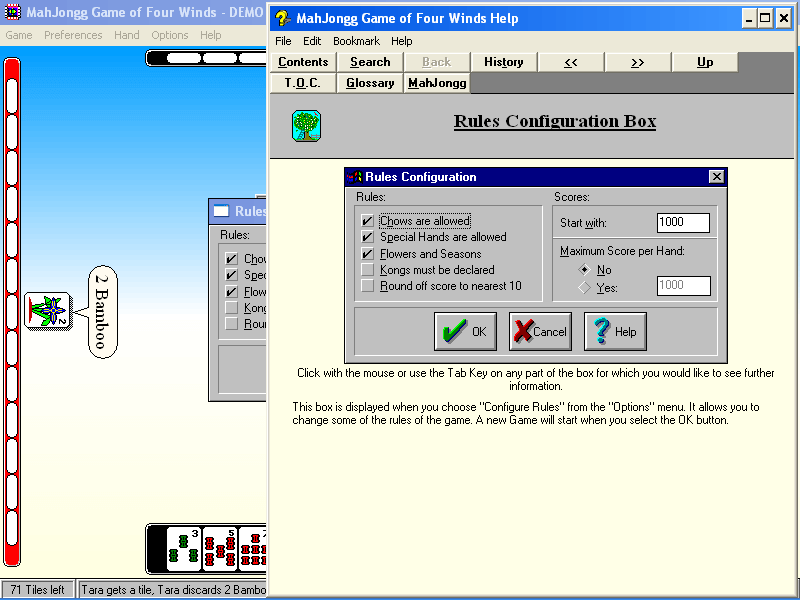Select the 3 Bamboo tile in hand
This screenshot has width=800, height=600.
(184, 548)
